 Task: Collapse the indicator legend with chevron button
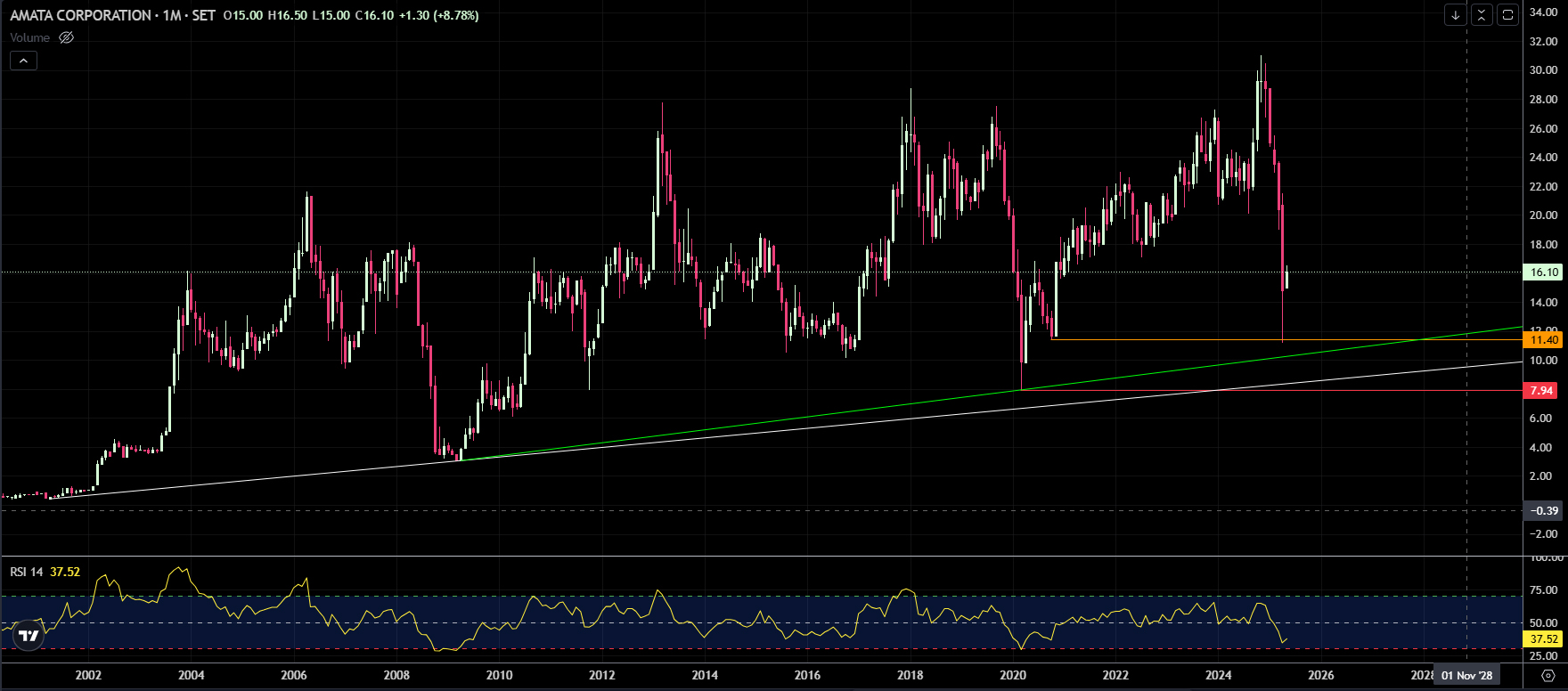(23, 61)
